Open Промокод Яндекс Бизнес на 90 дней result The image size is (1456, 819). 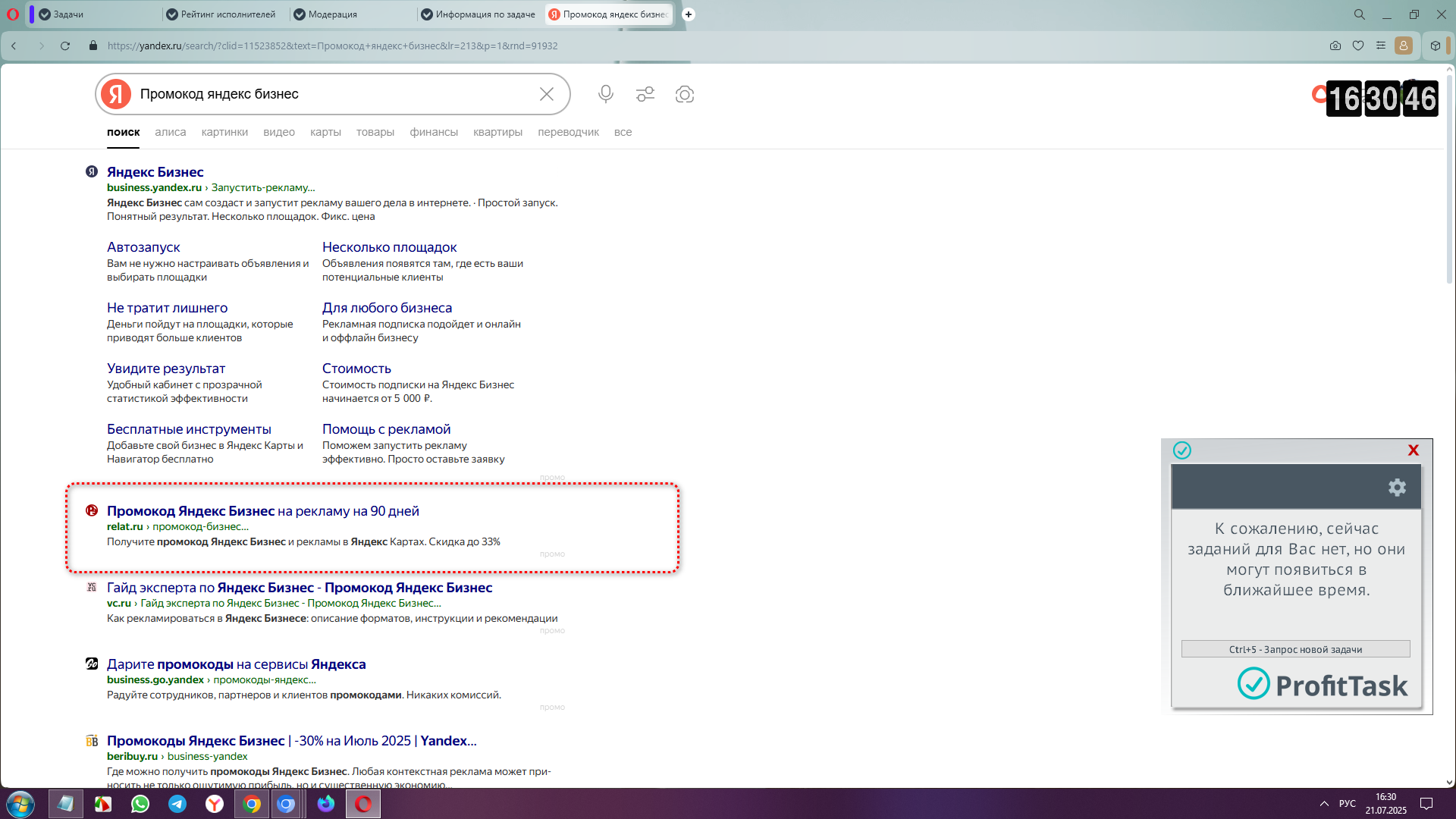263,511
